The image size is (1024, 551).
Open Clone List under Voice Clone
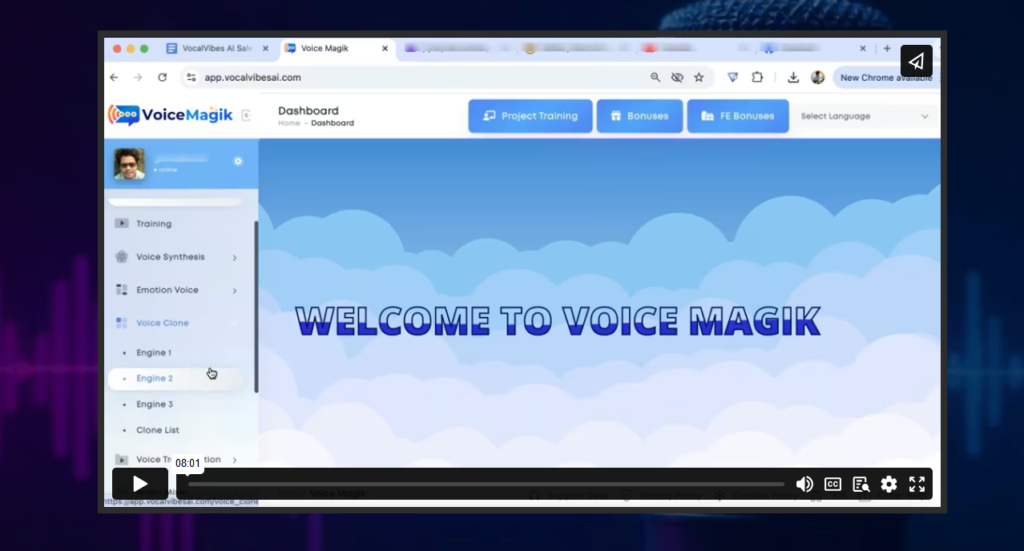[157, 430]
